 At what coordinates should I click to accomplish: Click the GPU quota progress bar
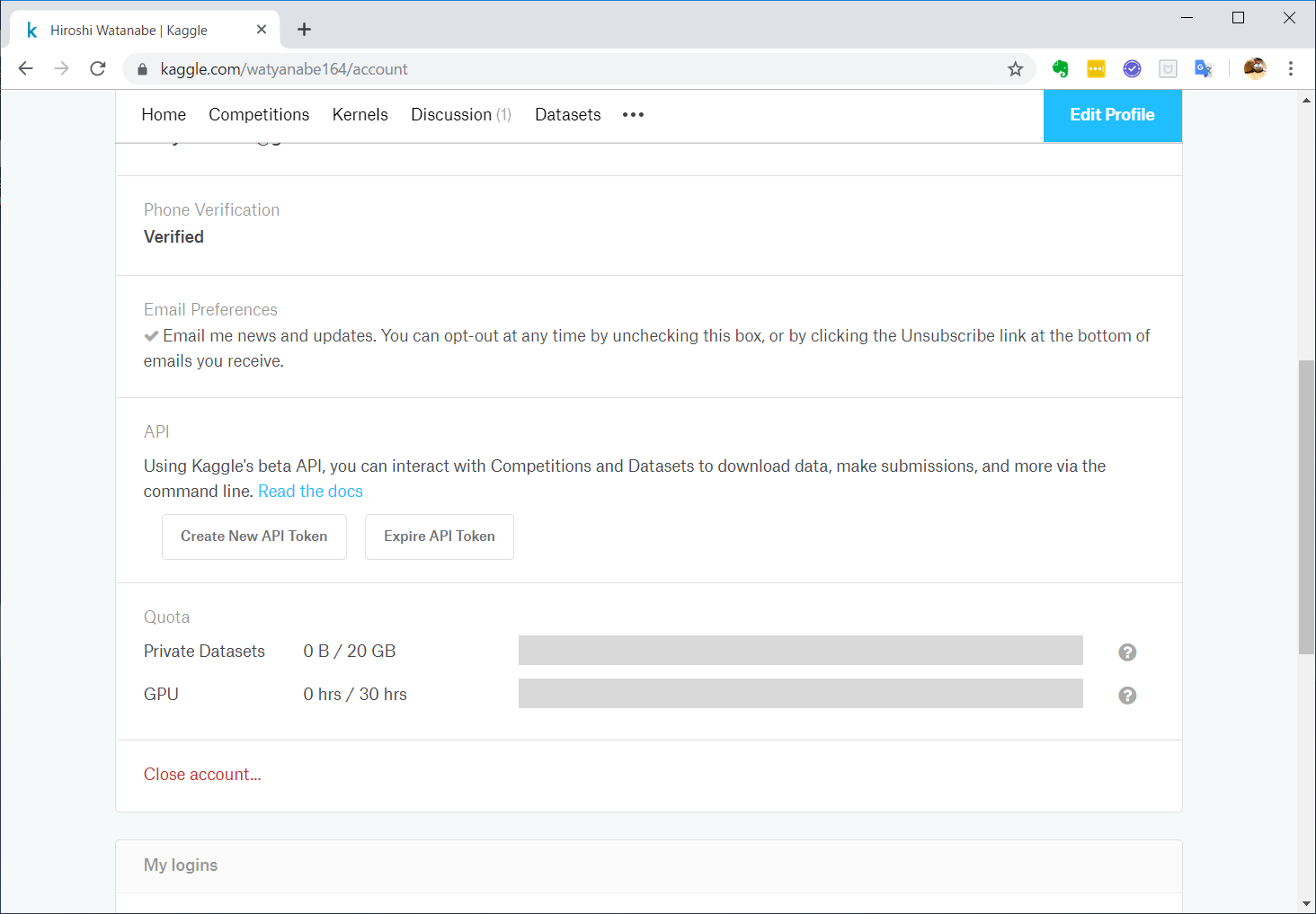(800, 694)
